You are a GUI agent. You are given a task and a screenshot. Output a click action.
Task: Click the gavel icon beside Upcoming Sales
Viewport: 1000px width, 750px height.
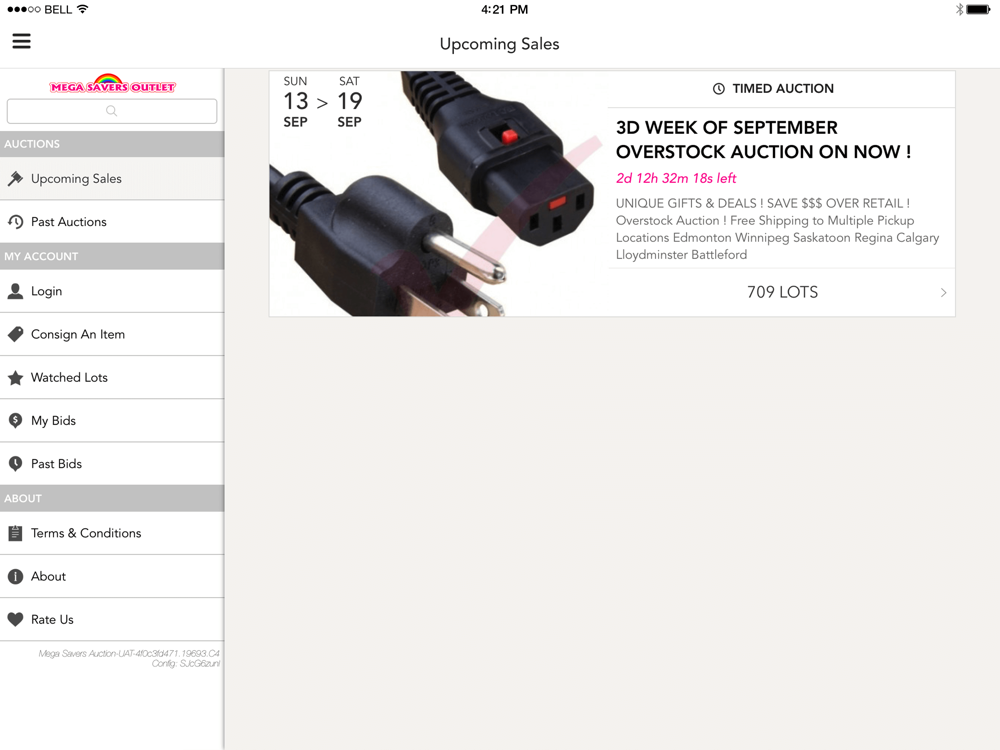click(x=15, y=179)
